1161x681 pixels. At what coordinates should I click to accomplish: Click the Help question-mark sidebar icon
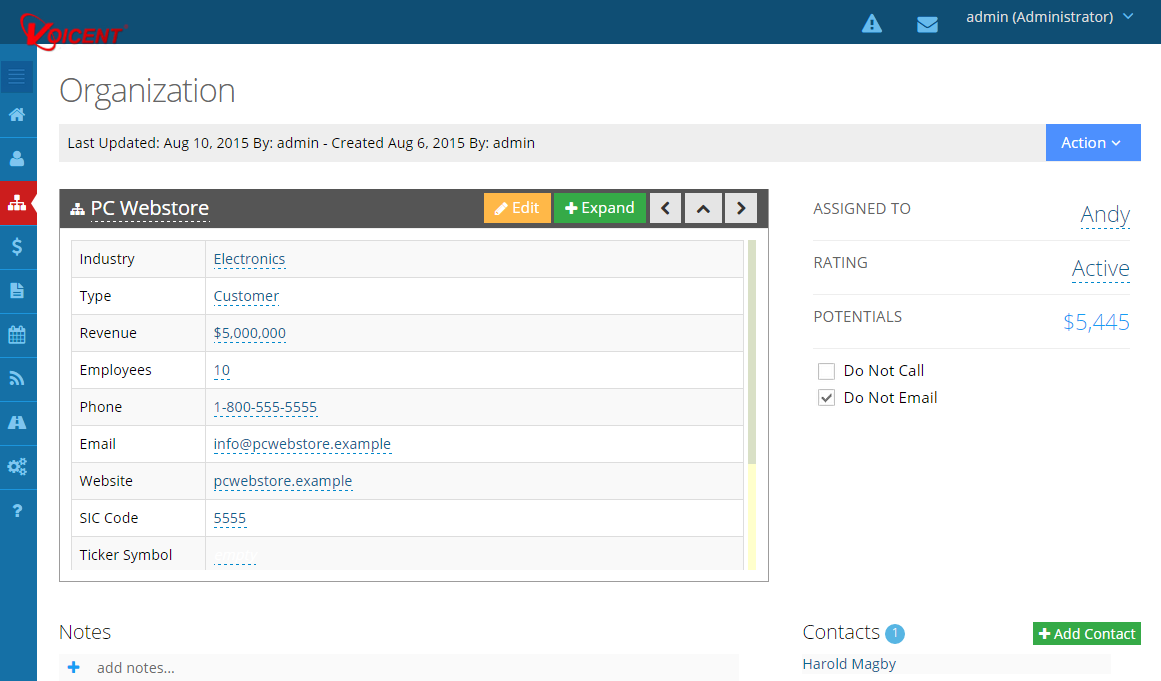[x=18, y=510]
